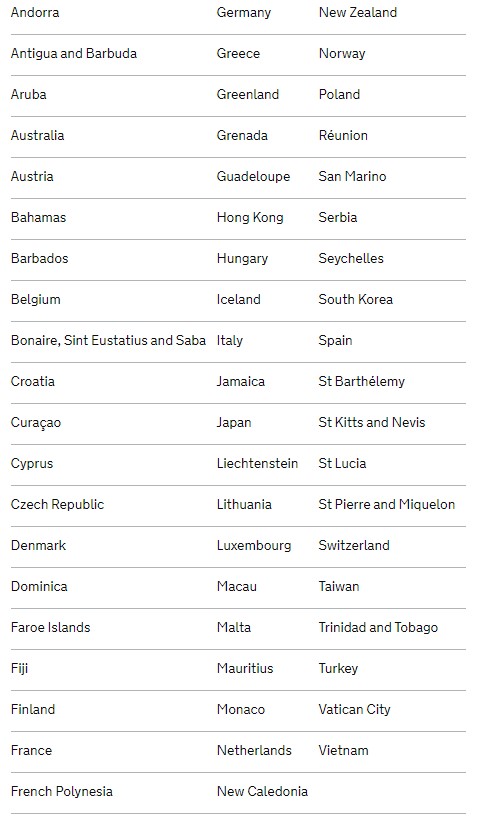This screenshot has width=490, height=826.
Task: Click the Czech Republic cell
Action: point(57,505)
